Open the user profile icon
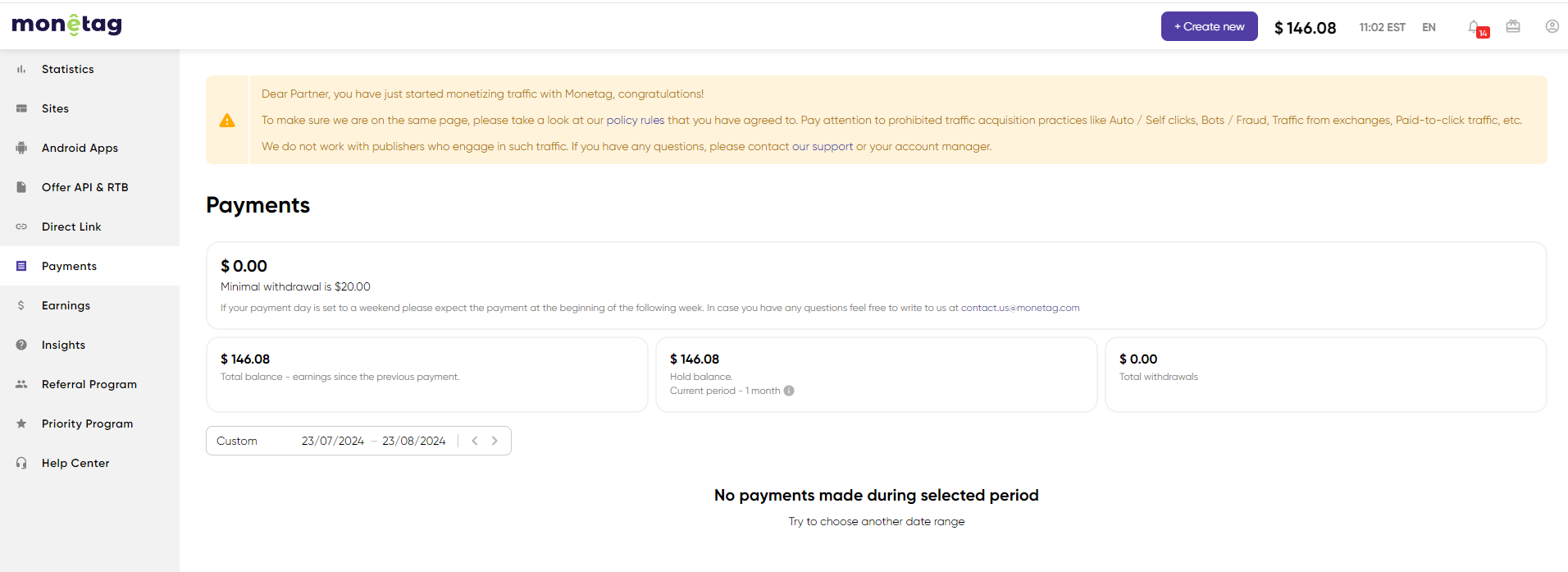Screen dimensions: 1568x572 [1552, 26]
